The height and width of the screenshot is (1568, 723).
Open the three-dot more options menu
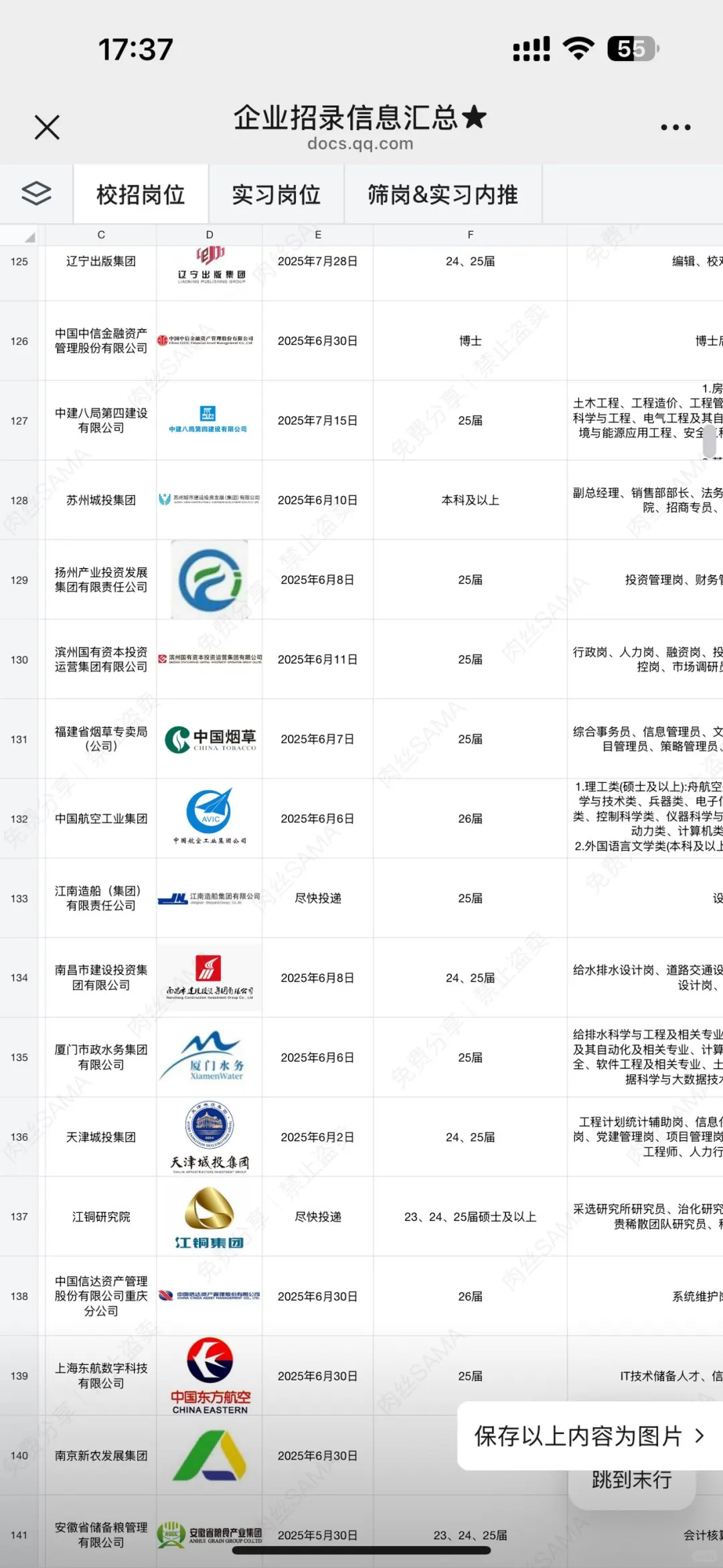(675, 127)
